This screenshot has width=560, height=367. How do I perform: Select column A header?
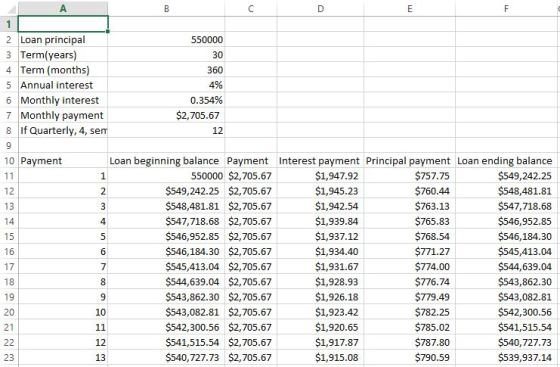click(63, 8)
